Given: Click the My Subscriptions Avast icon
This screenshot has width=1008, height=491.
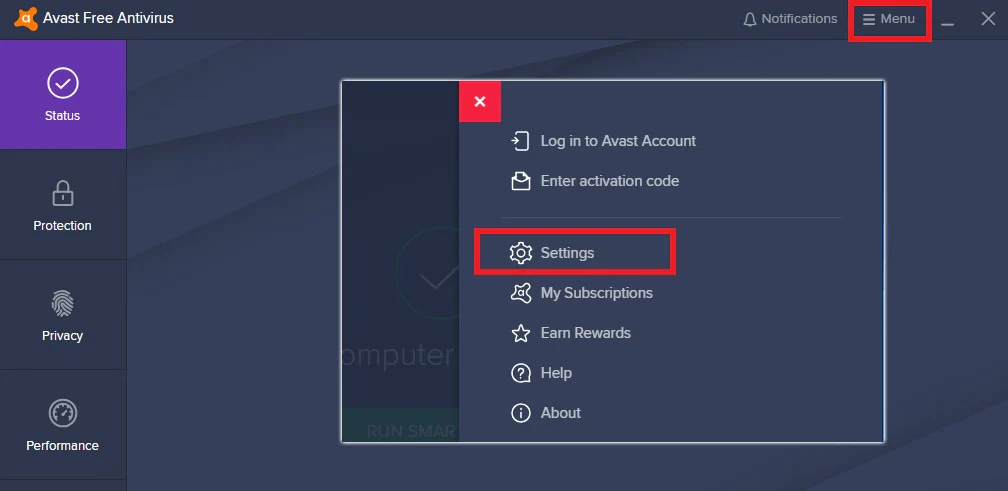Looking at the screenshot, I should 521,293.
